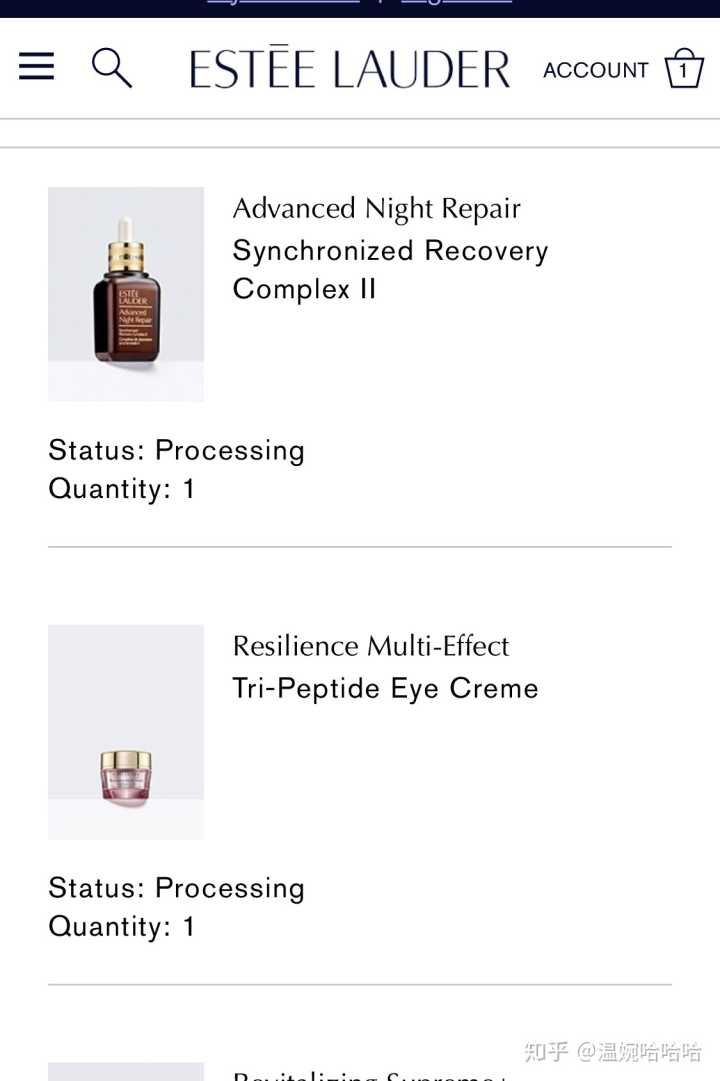Select the Tri-Peptide Eye Creme name

pyautogui.click(x=385, y=688)
